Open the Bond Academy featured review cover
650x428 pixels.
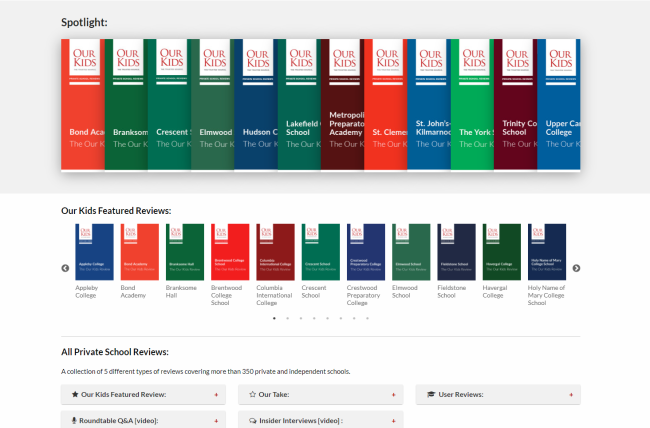point(140,252)
